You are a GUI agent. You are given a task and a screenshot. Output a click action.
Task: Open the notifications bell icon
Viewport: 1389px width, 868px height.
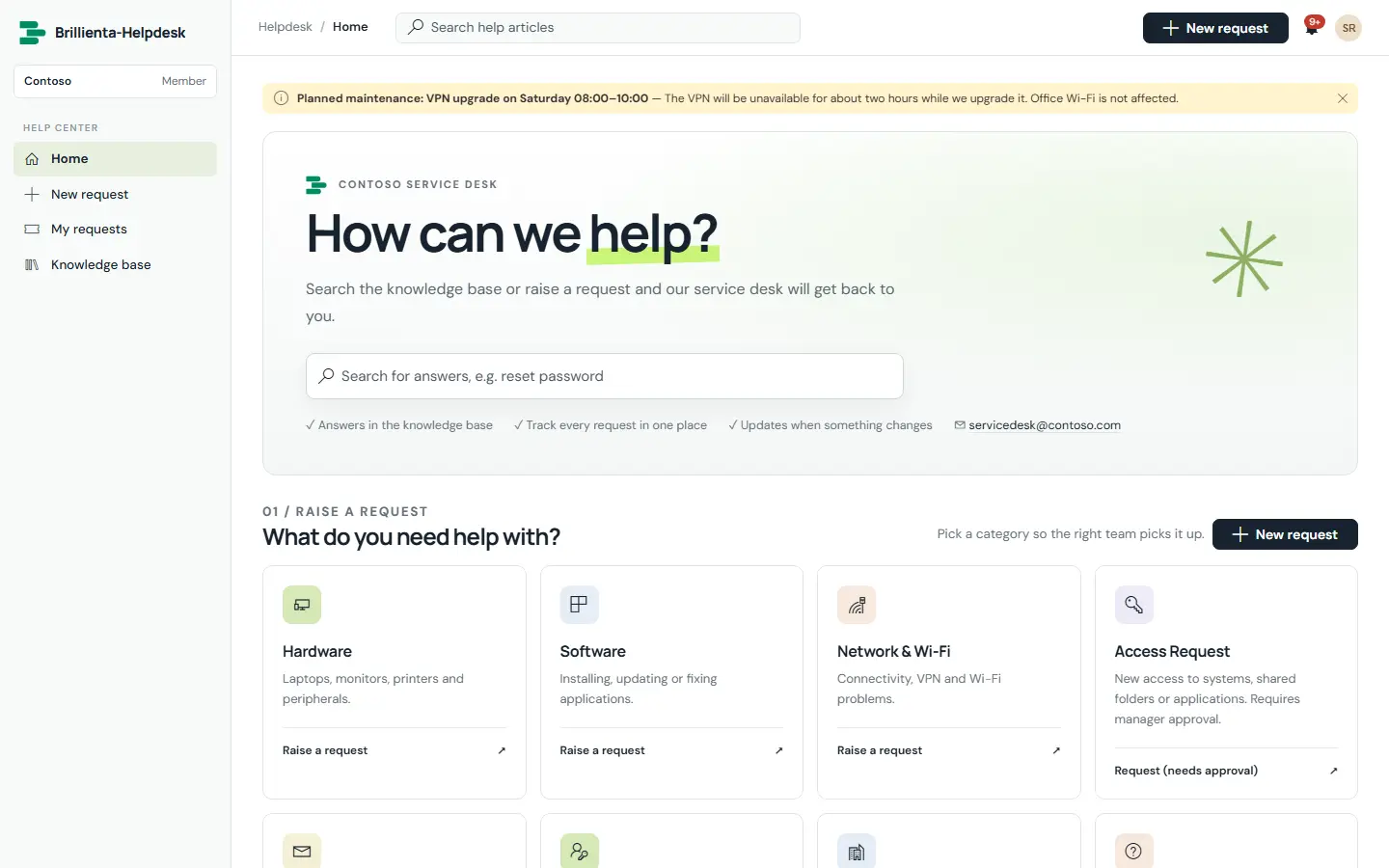click(1312, 28)
